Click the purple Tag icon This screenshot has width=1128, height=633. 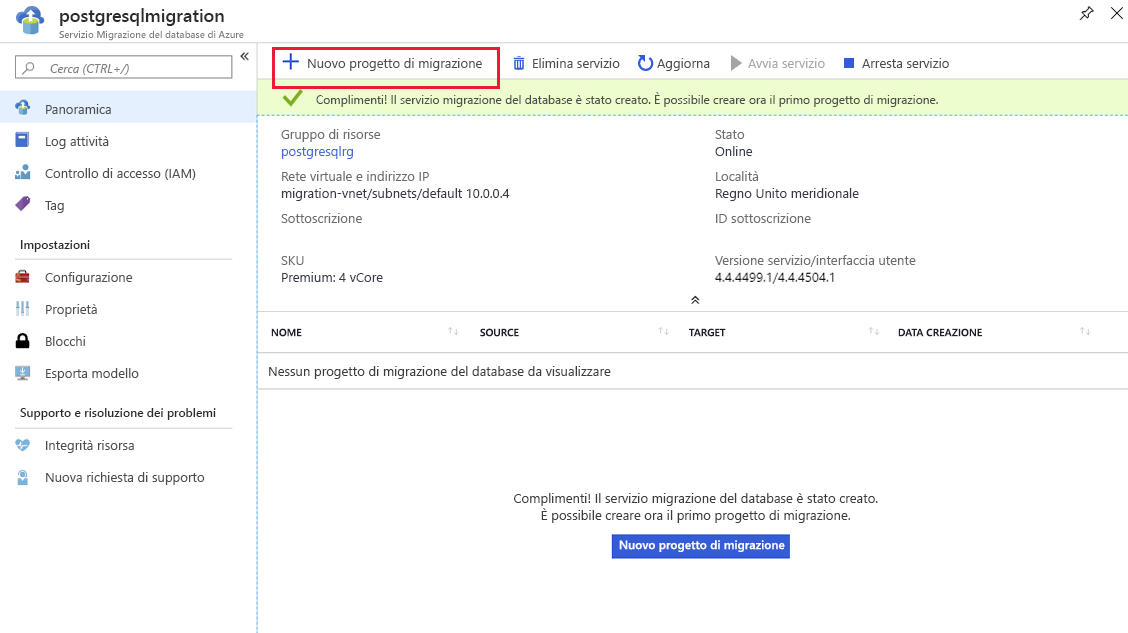[x=23, y=204]
